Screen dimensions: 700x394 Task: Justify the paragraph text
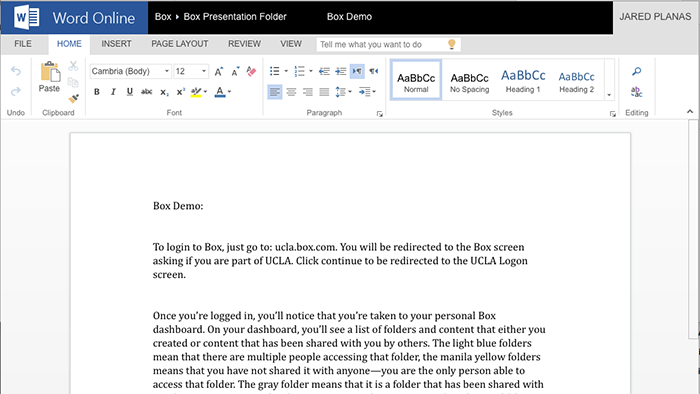[x=324, y=92]
